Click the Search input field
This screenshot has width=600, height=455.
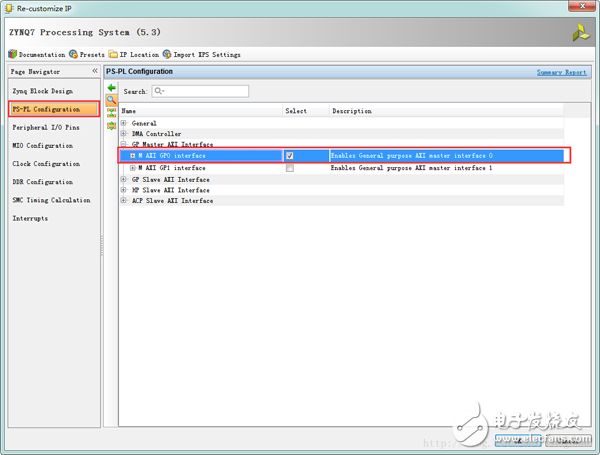pos(200,91)
